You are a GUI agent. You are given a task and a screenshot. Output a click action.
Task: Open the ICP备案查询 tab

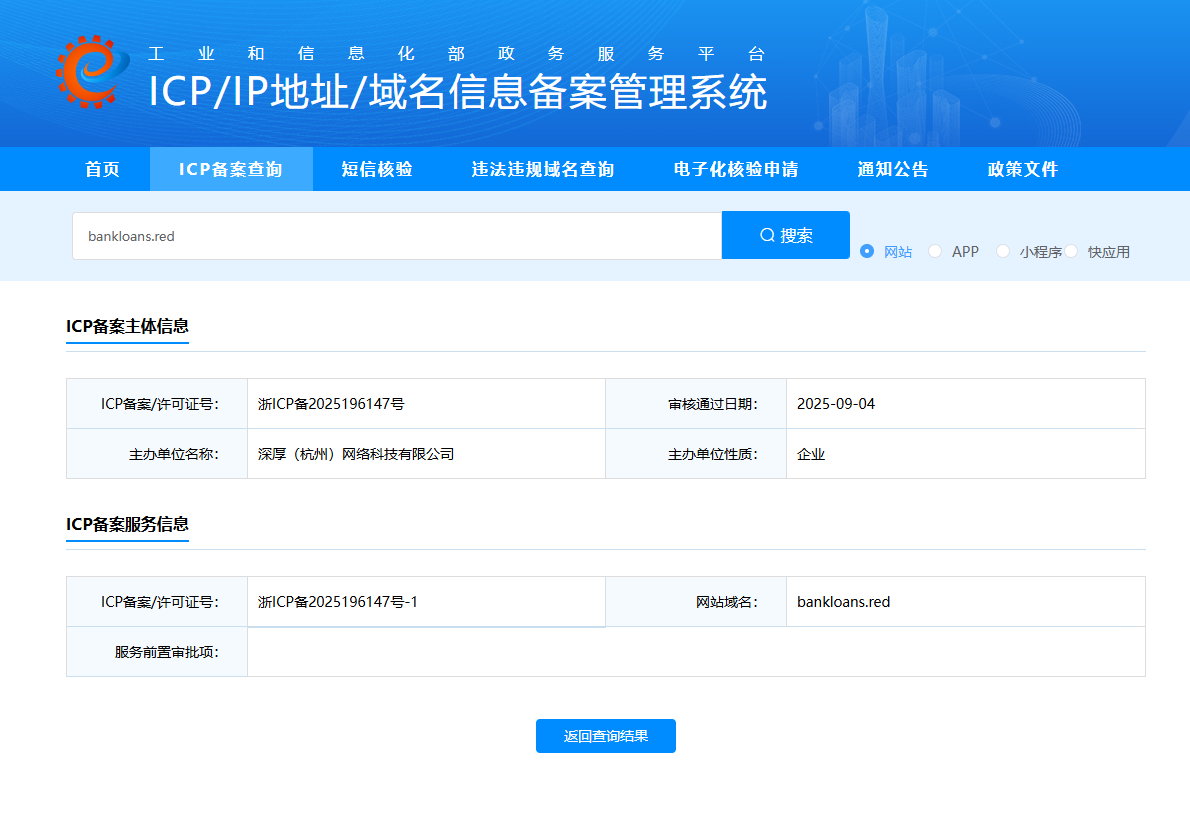(231, 169)
